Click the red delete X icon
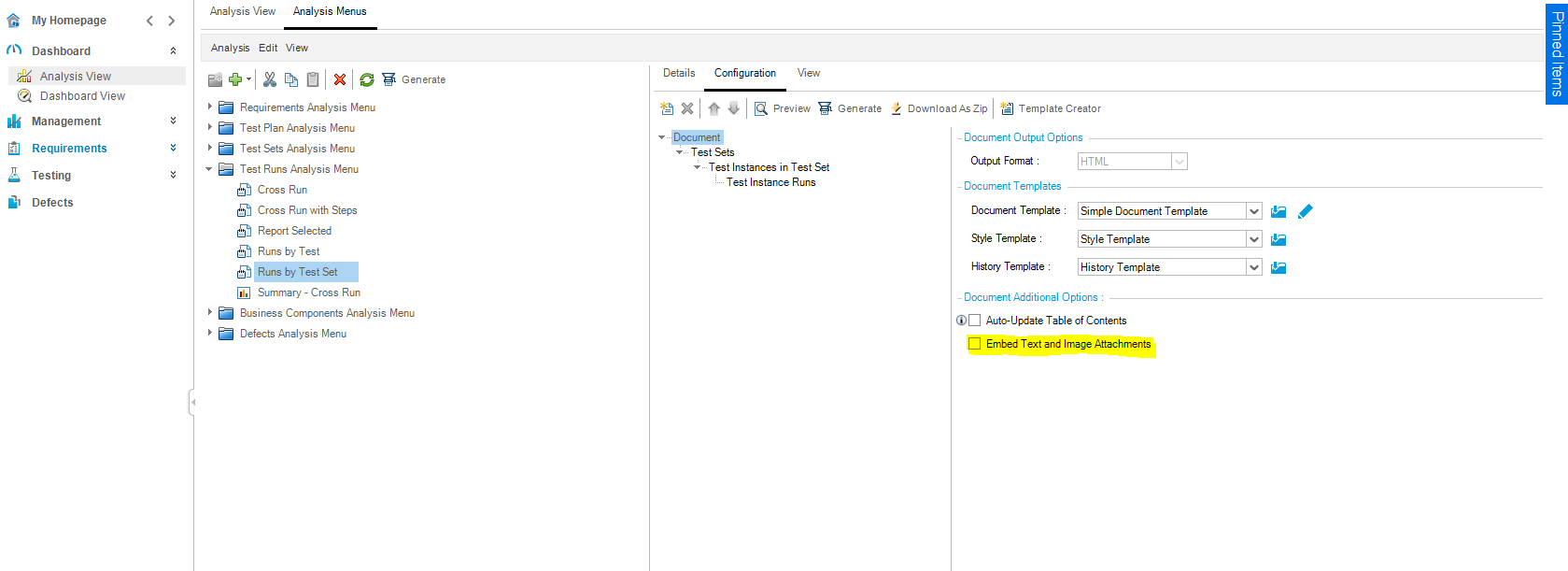1568x571 pixels. (x=340, y=80)
